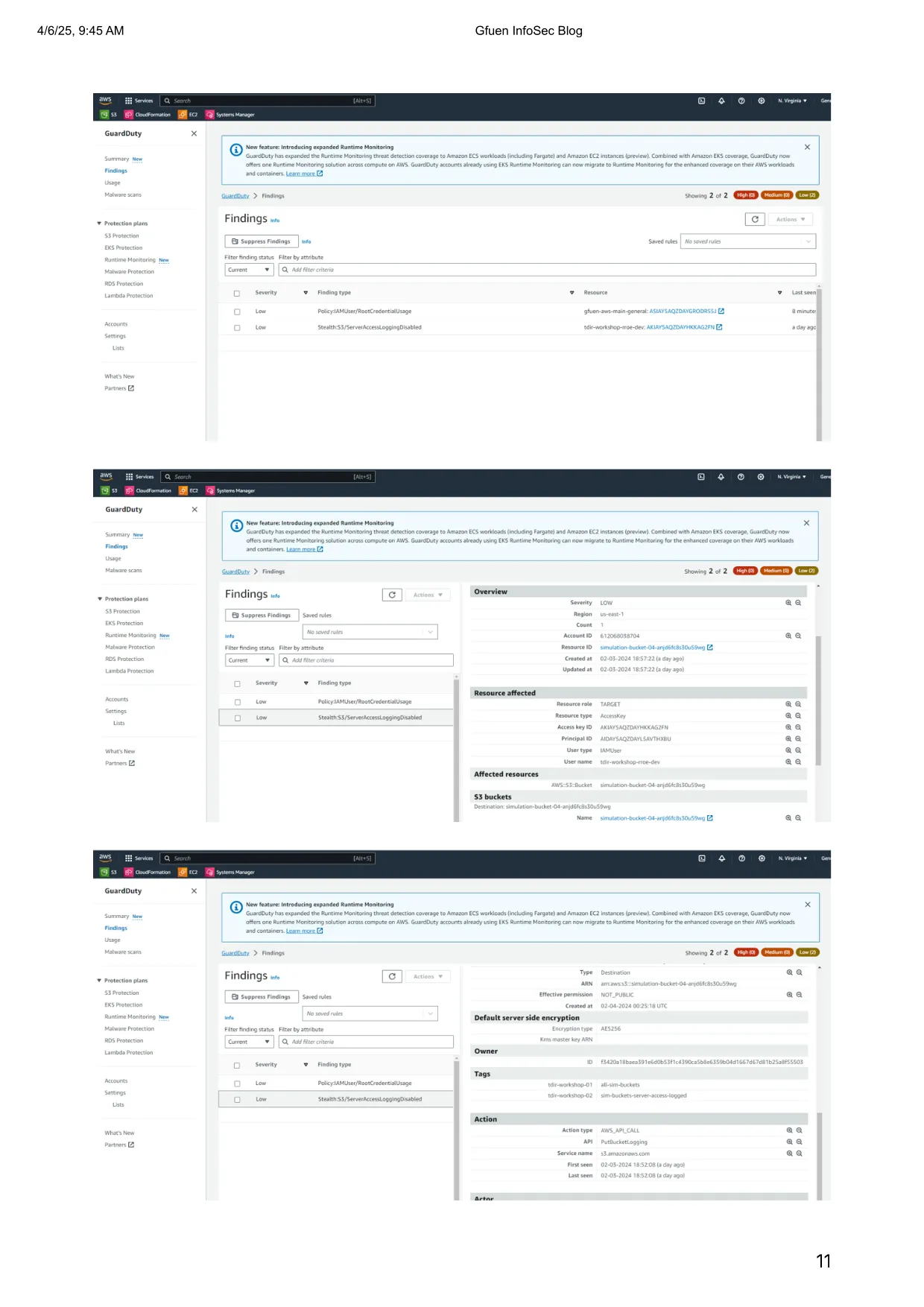Screen dimensions: 924x1307
Task: Refresh findings in the middle console screenshot
Action: 392,595
